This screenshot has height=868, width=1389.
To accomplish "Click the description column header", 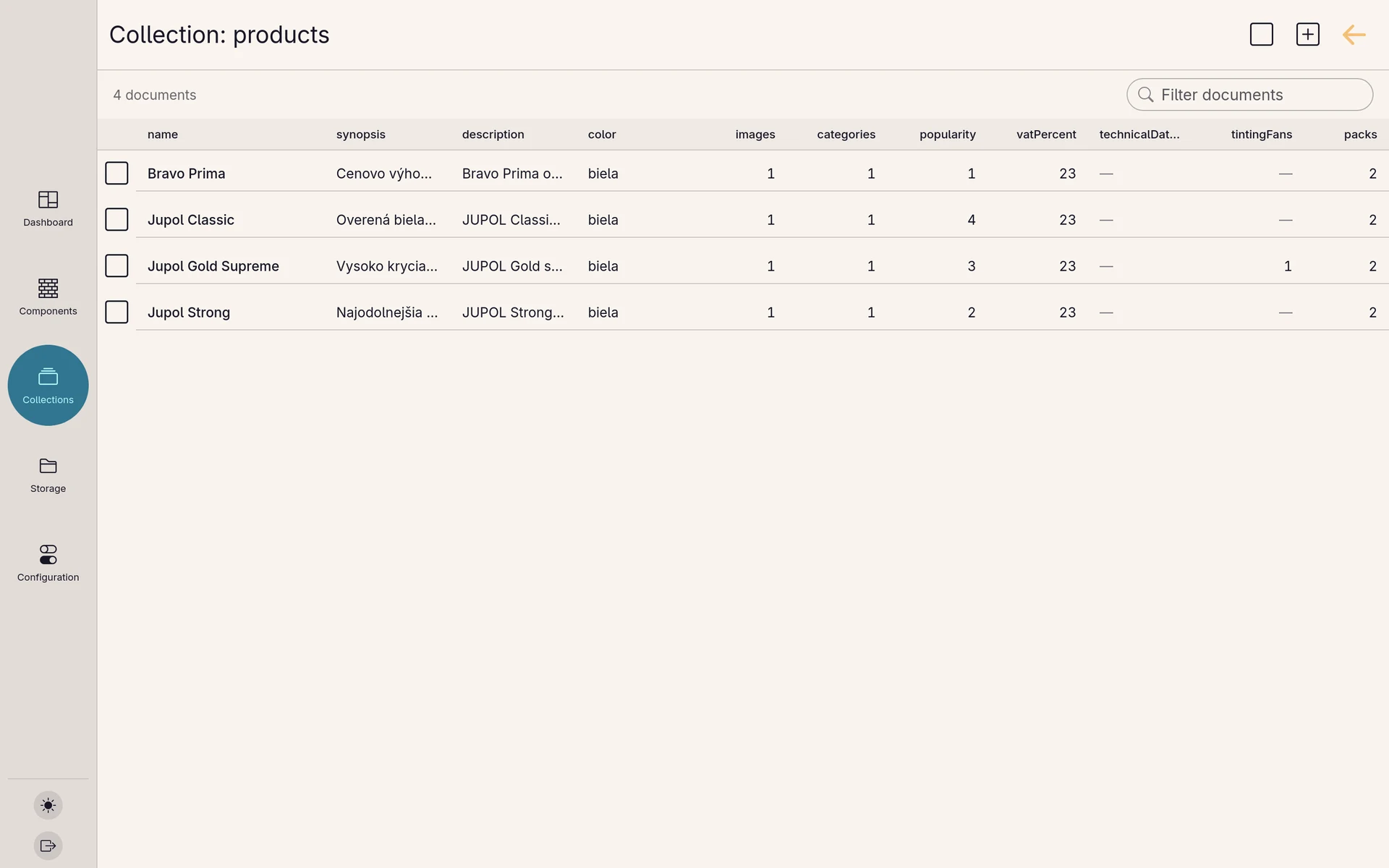I will pos(493,135).
